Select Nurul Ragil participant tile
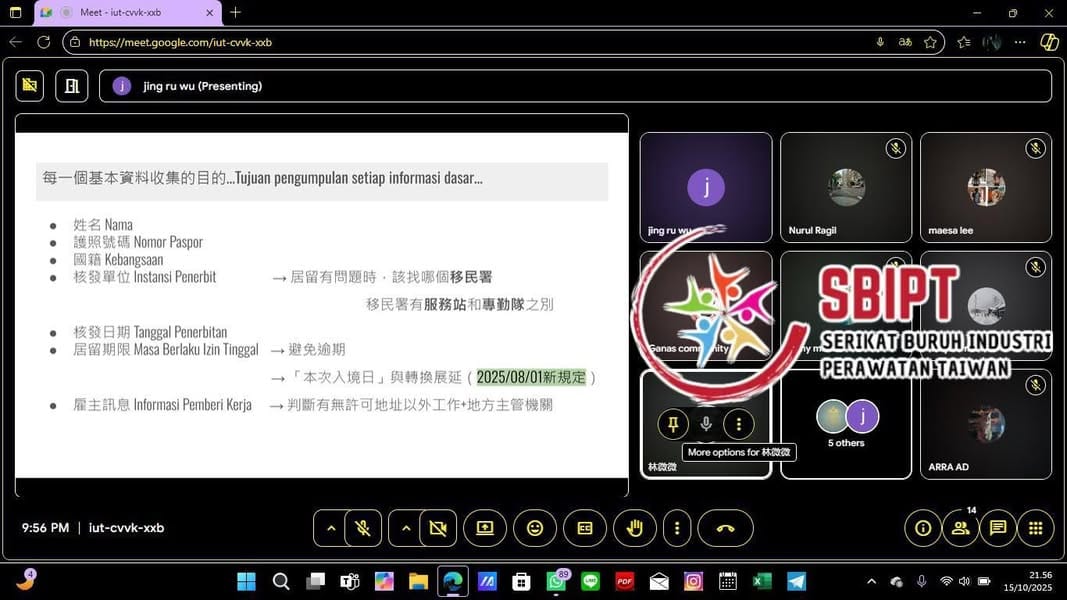Image resolution: width=1067 pixels, height=600 pixels. [846, 187]
